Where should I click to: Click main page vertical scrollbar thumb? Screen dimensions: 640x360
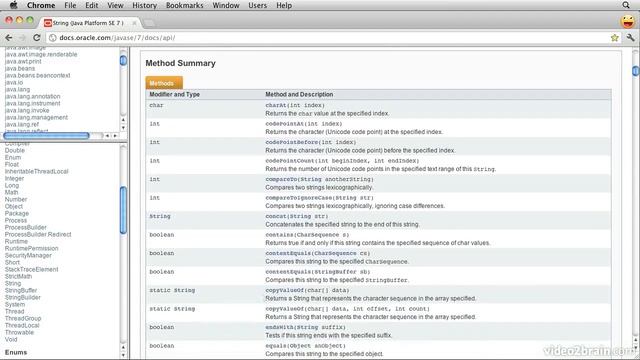click(x=636, y=71)
